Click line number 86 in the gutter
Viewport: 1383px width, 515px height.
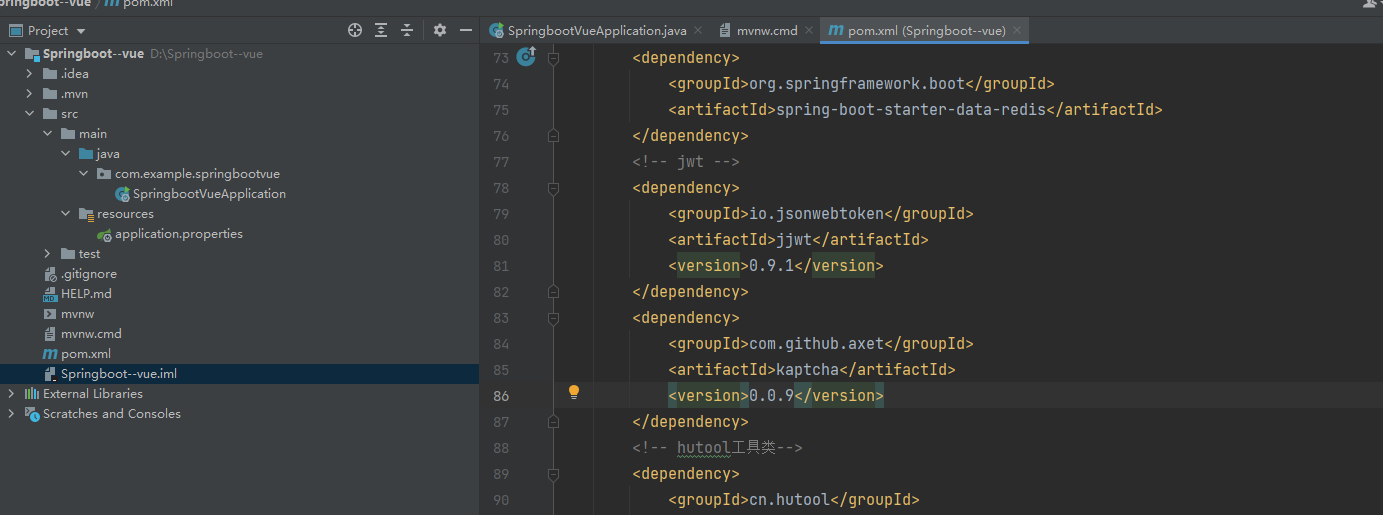[499, 396]
